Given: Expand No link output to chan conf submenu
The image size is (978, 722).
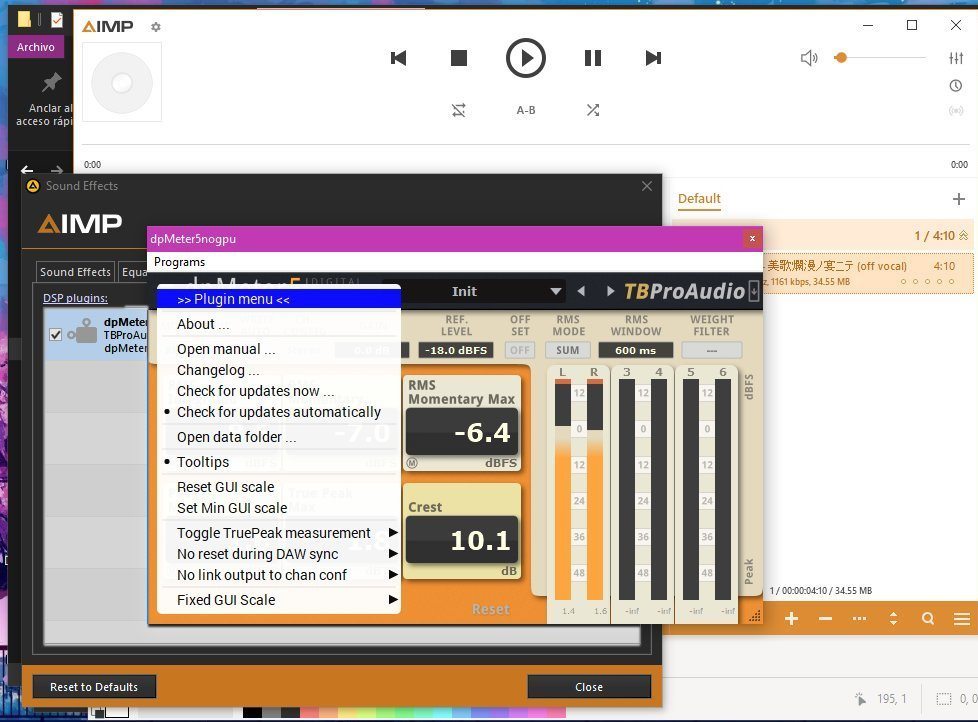Looking at the screenshot, I should 279,575.
